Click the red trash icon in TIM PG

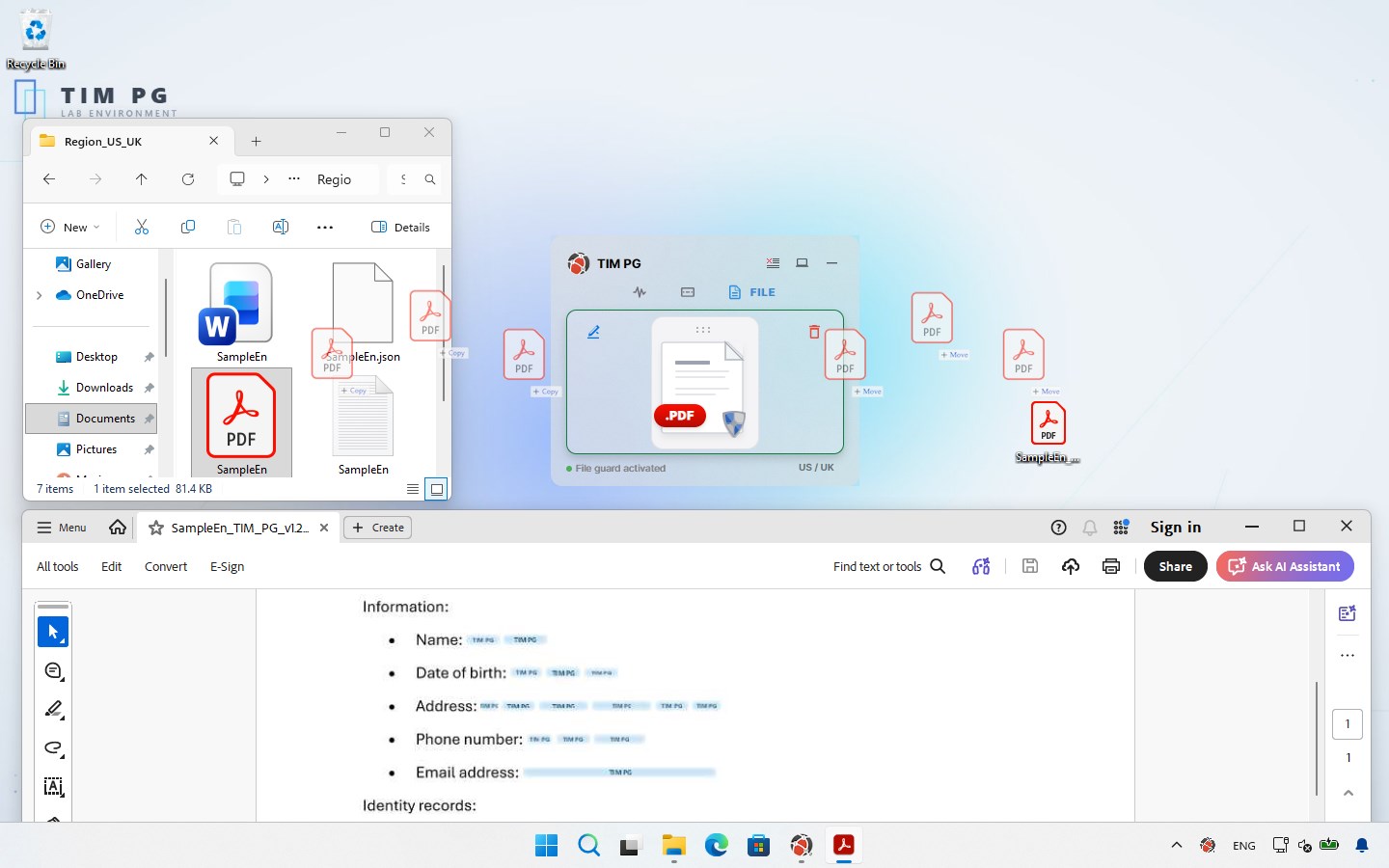[814, 332]
